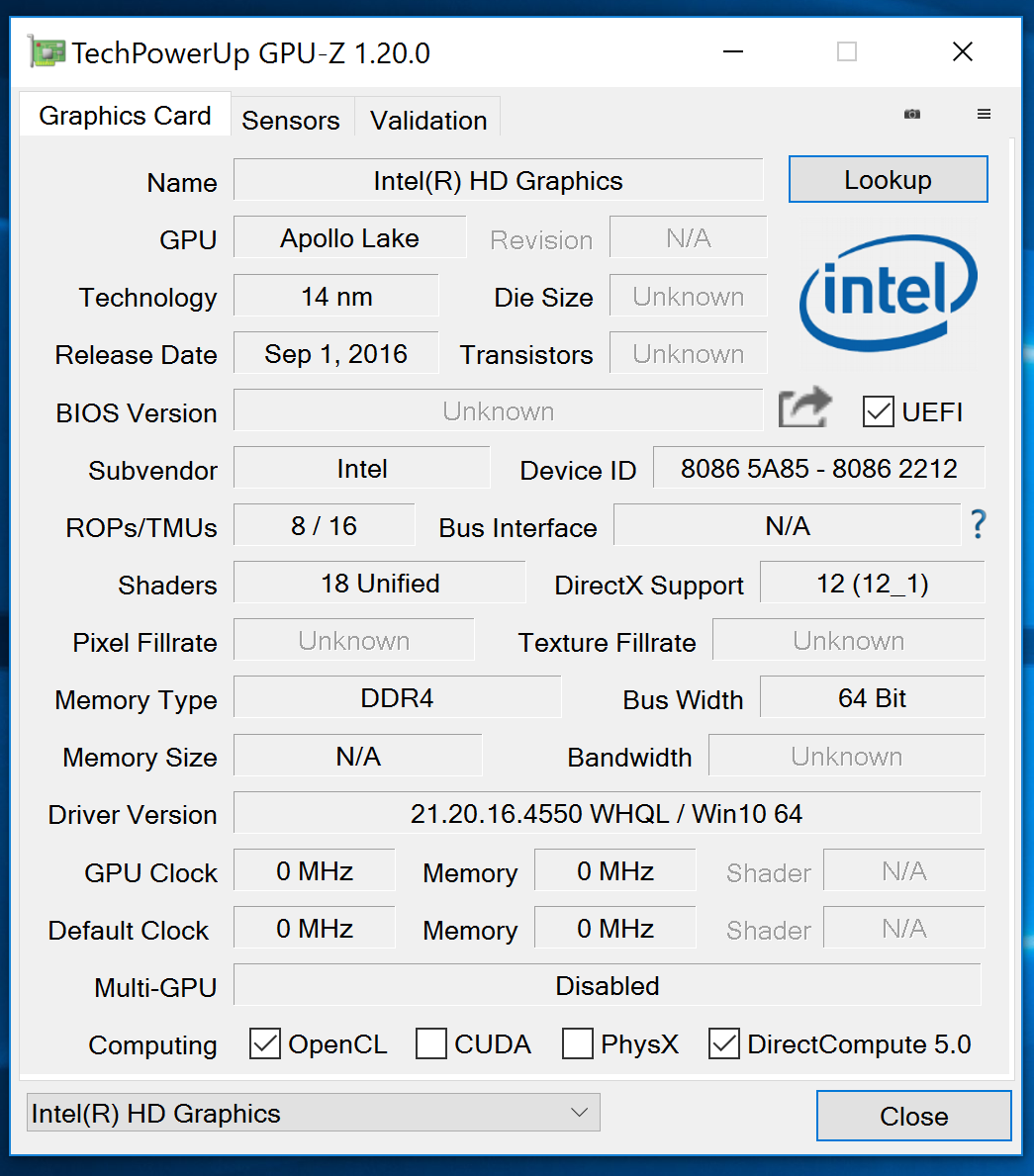Click the GPU-Z app icon in title bar
Screen dimensions: 1034x1176
coord(46,52)
